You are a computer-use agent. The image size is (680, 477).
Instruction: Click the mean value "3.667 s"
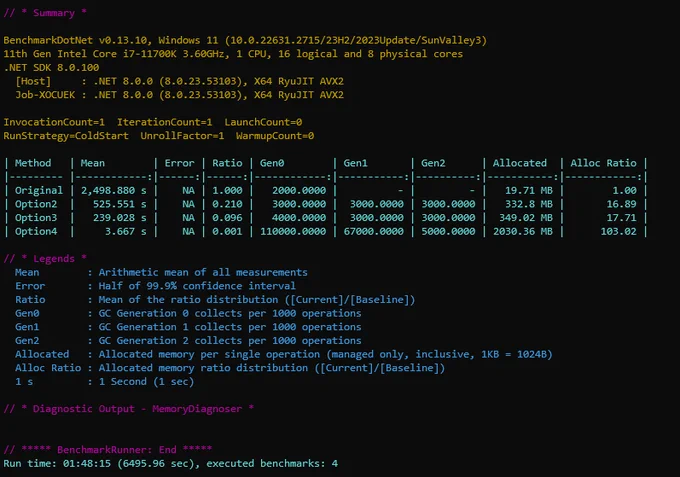click(x=126, y=232)
